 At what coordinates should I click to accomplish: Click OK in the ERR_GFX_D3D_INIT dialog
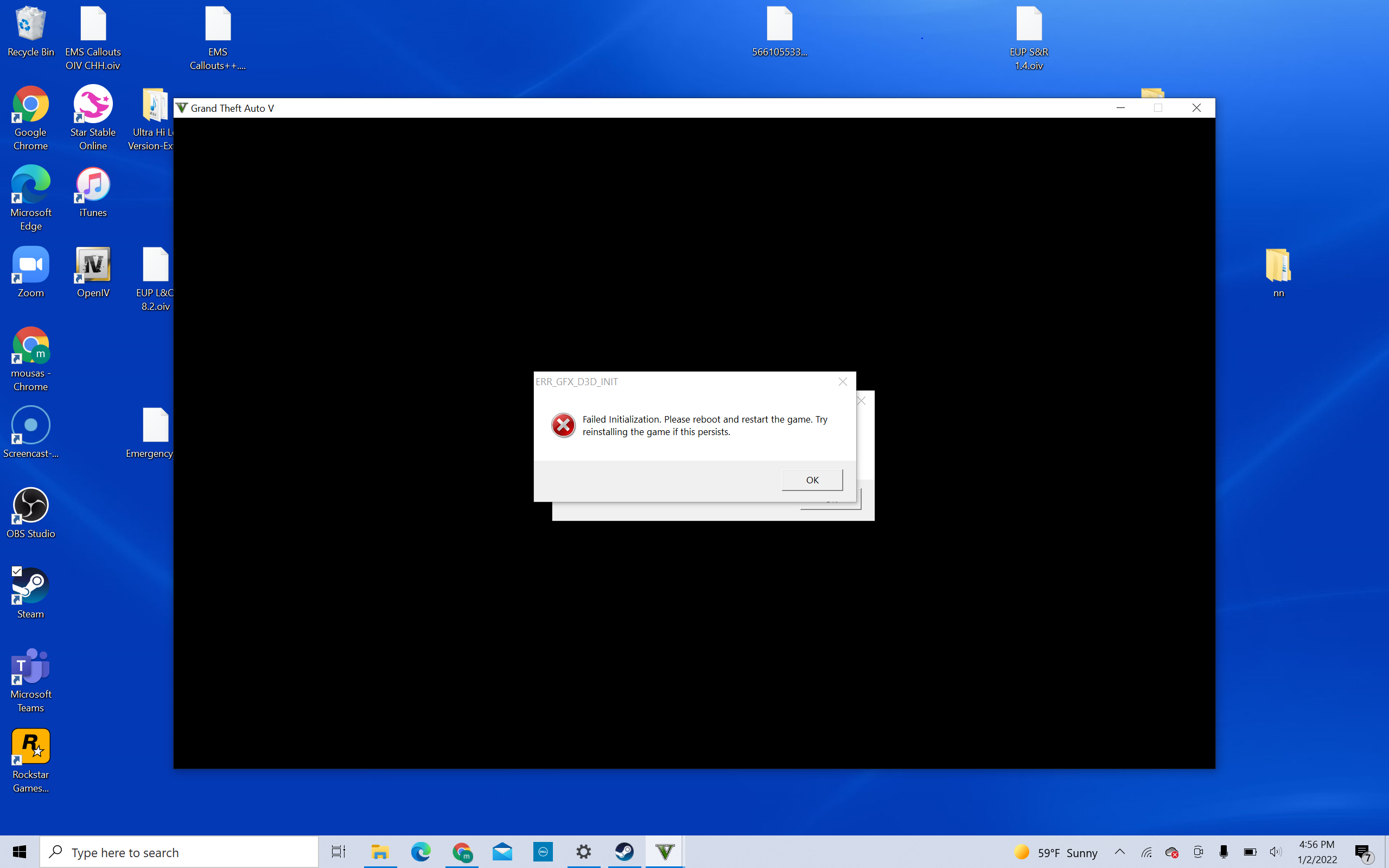click(812, 480)
